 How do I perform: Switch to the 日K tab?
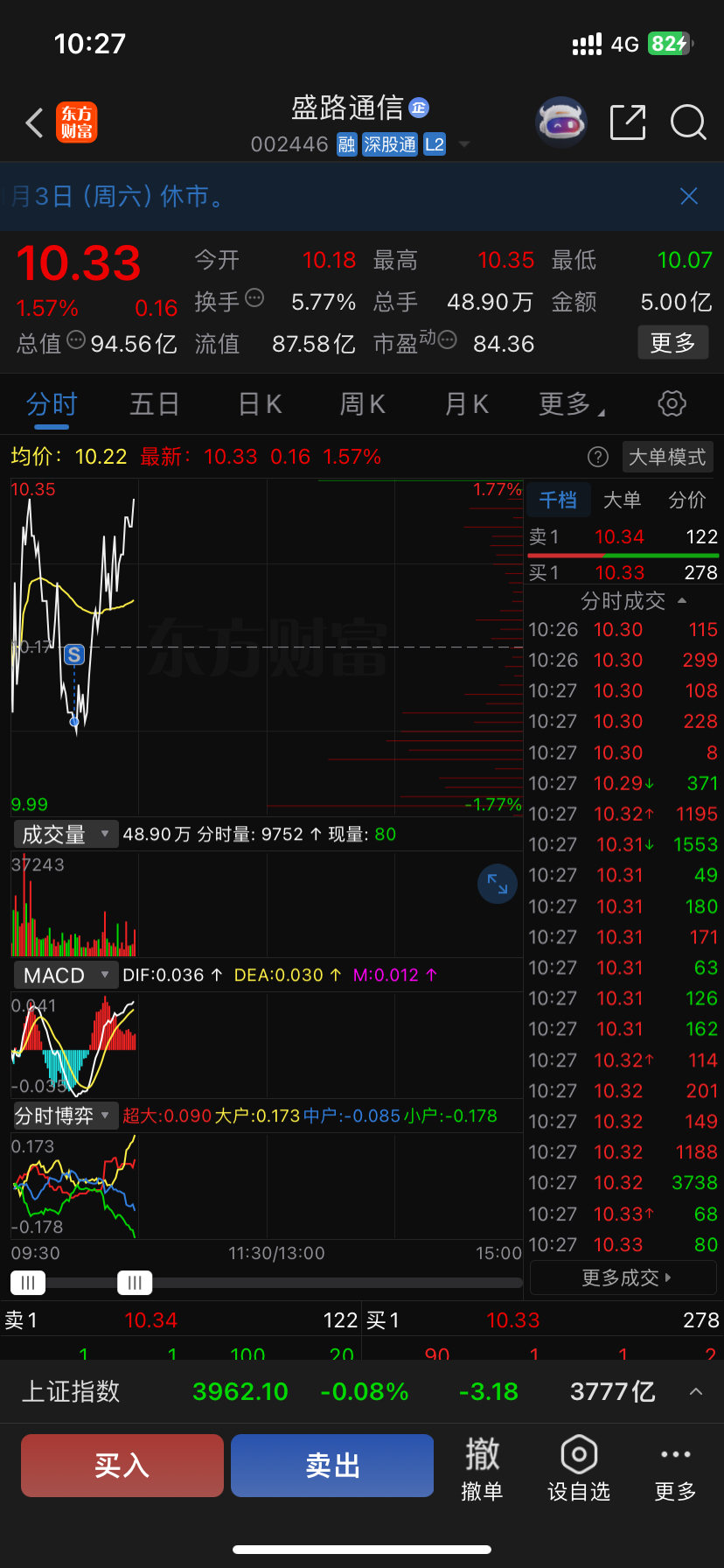pos(260,404)
